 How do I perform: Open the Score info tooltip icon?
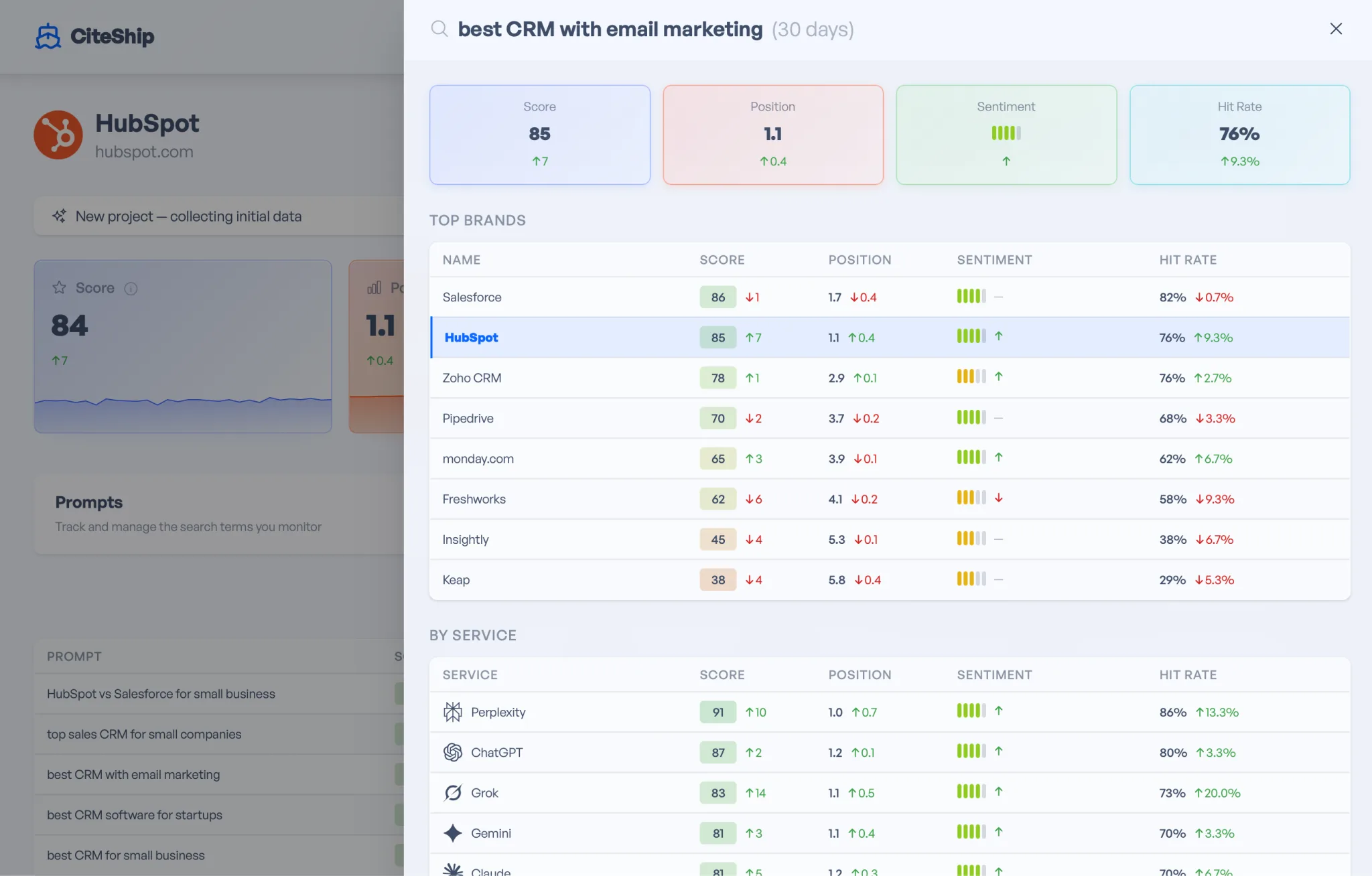click(x=131, y=288)
